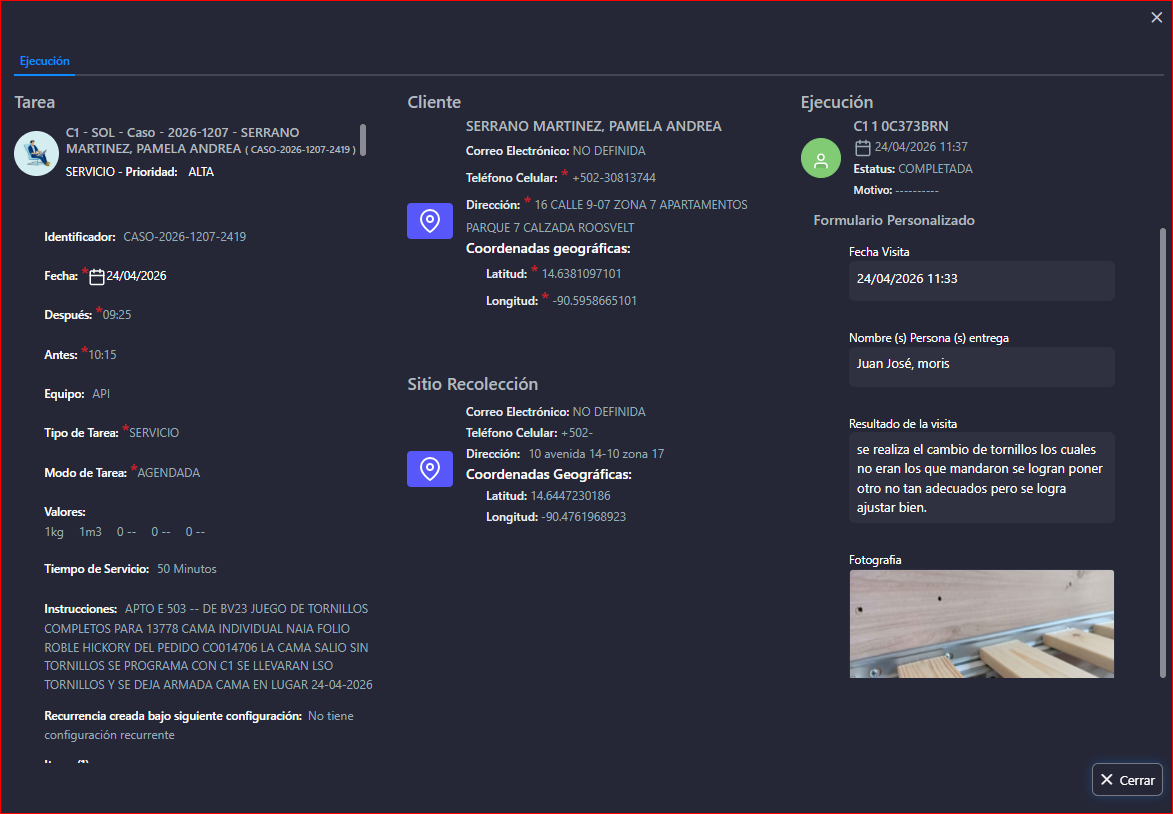Click into the Resultado de la visita text area
Image resolution: width=1173 pixels, height=814 pixels.
(981, 478)
